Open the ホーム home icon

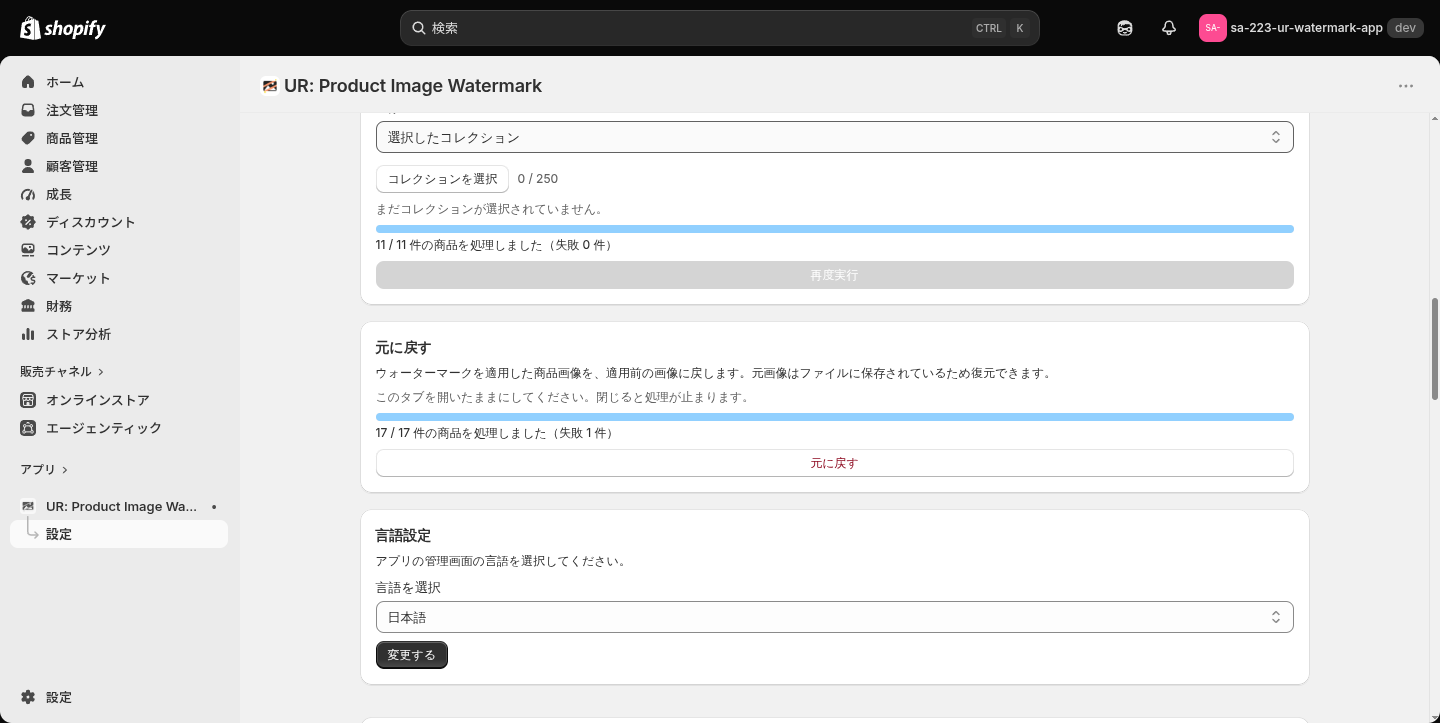point(28,82)
